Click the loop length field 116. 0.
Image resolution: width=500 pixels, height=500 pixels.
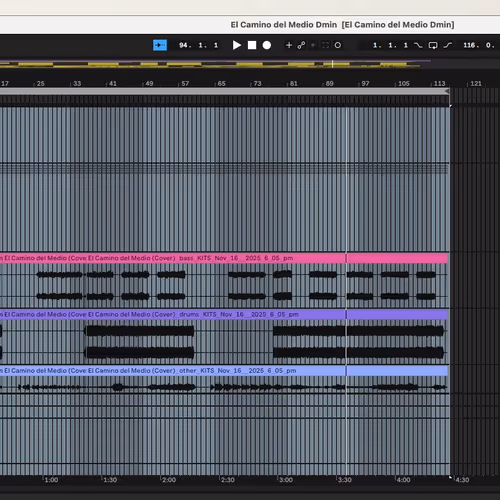click(479, 45)
